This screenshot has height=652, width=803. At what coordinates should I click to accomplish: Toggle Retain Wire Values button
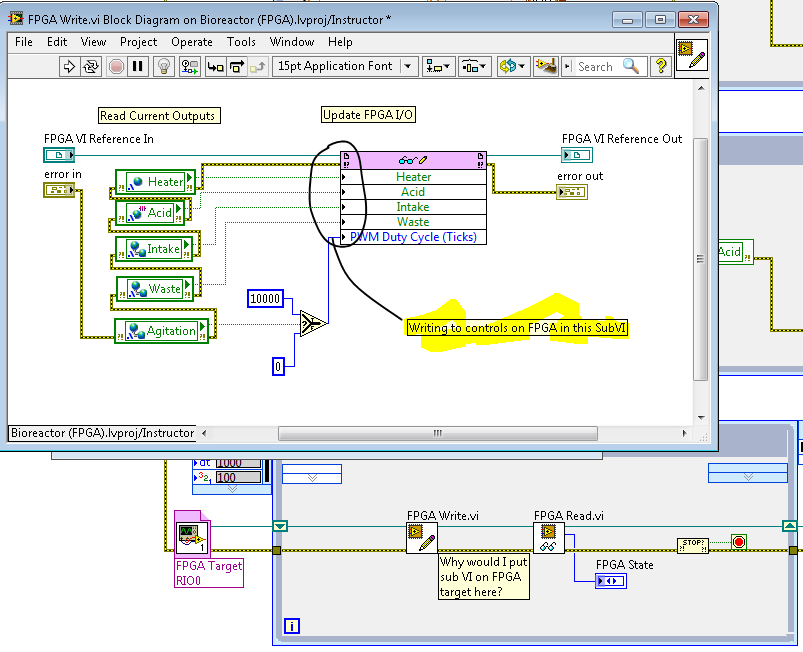(189, 67)
